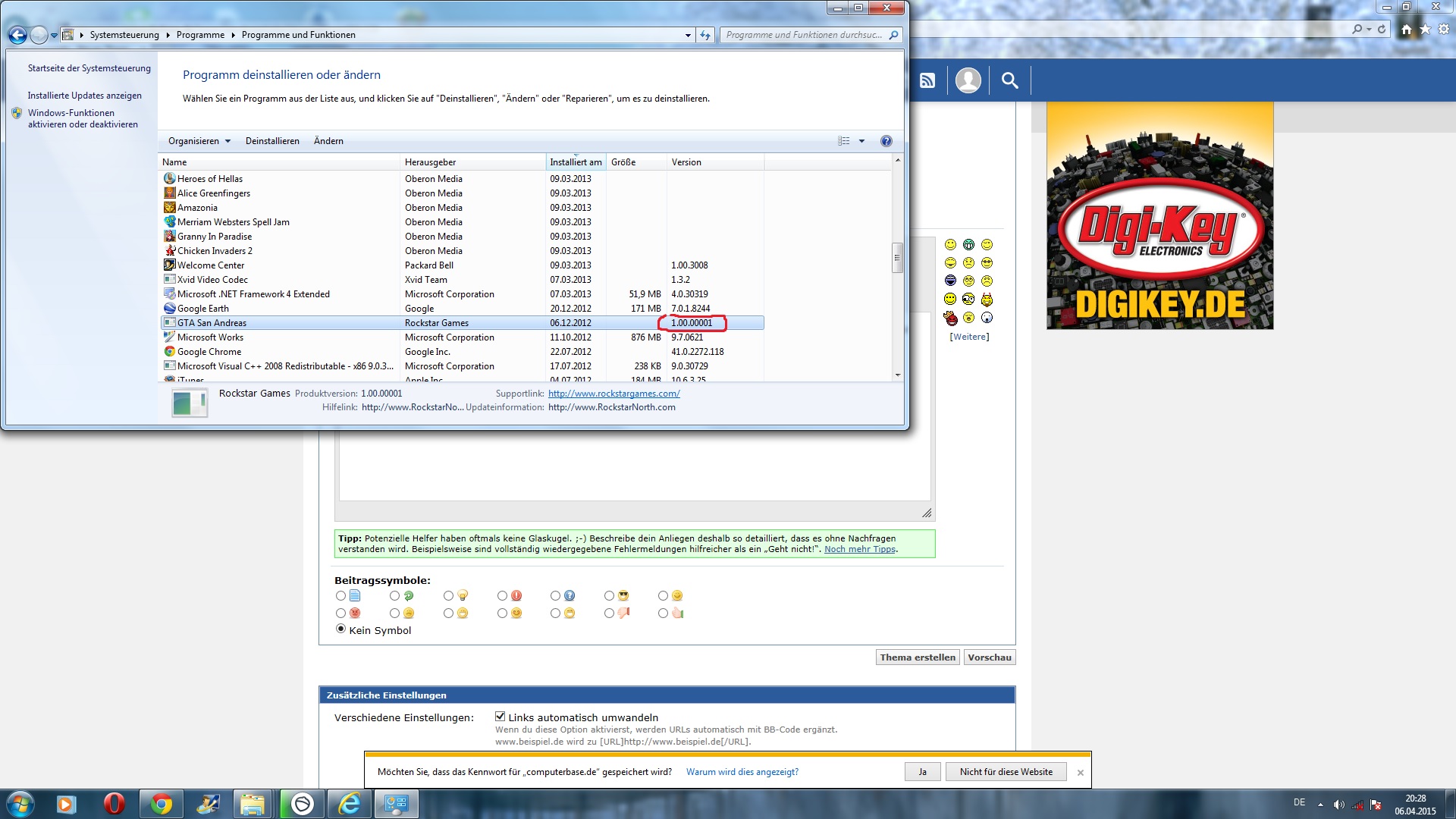Expand the view options dropdown arrow
Screen dimensions: 1456x819
pos(861,141)
